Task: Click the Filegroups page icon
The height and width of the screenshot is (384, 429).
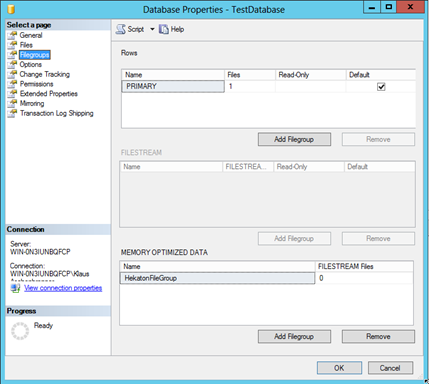Action: click(x=12, y=54)
